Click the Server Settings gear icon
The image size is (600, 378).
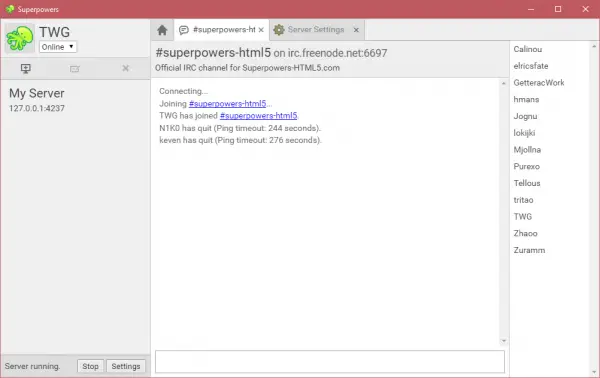[279, 30]
